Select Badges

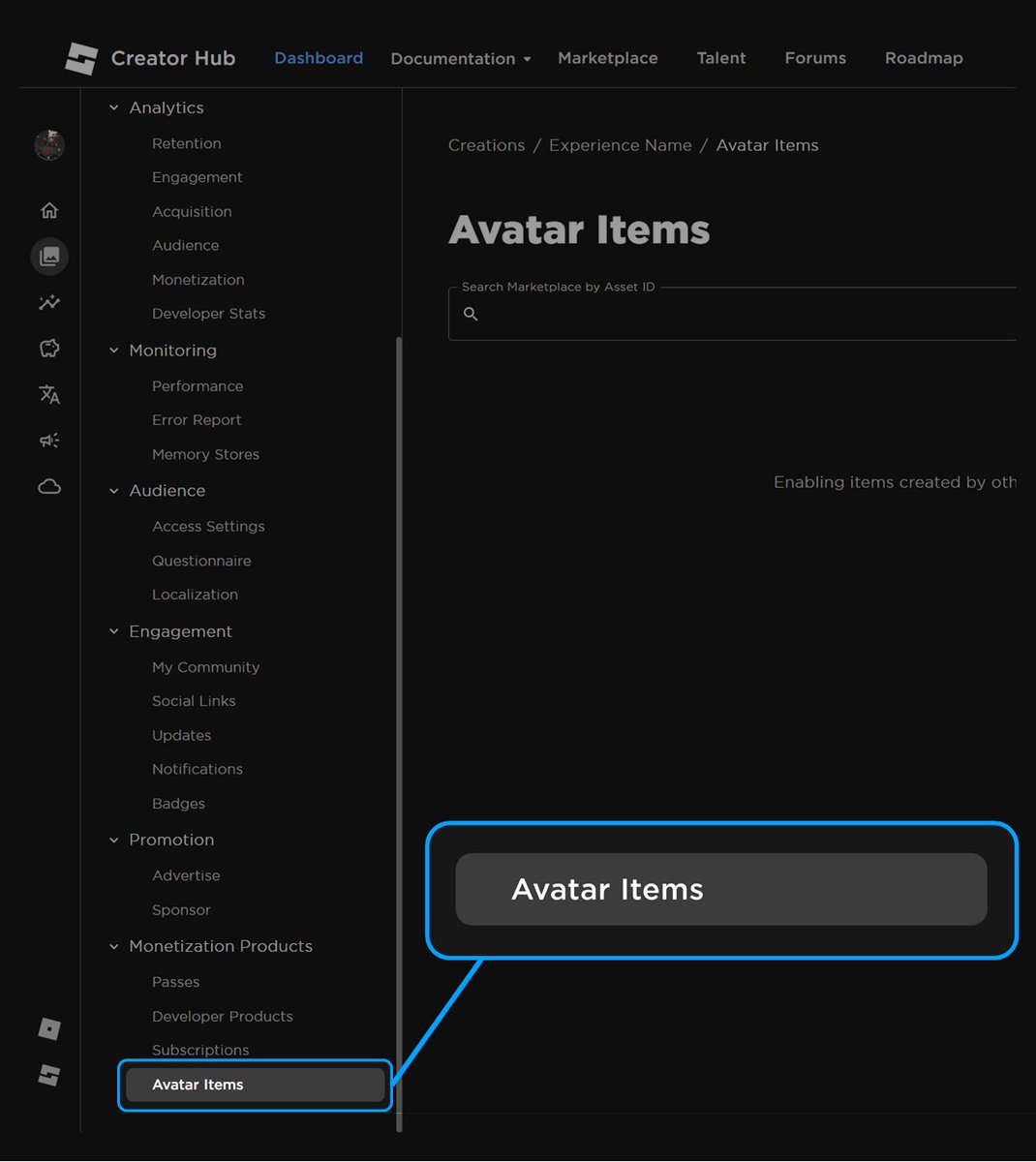[x=178, y=804]
